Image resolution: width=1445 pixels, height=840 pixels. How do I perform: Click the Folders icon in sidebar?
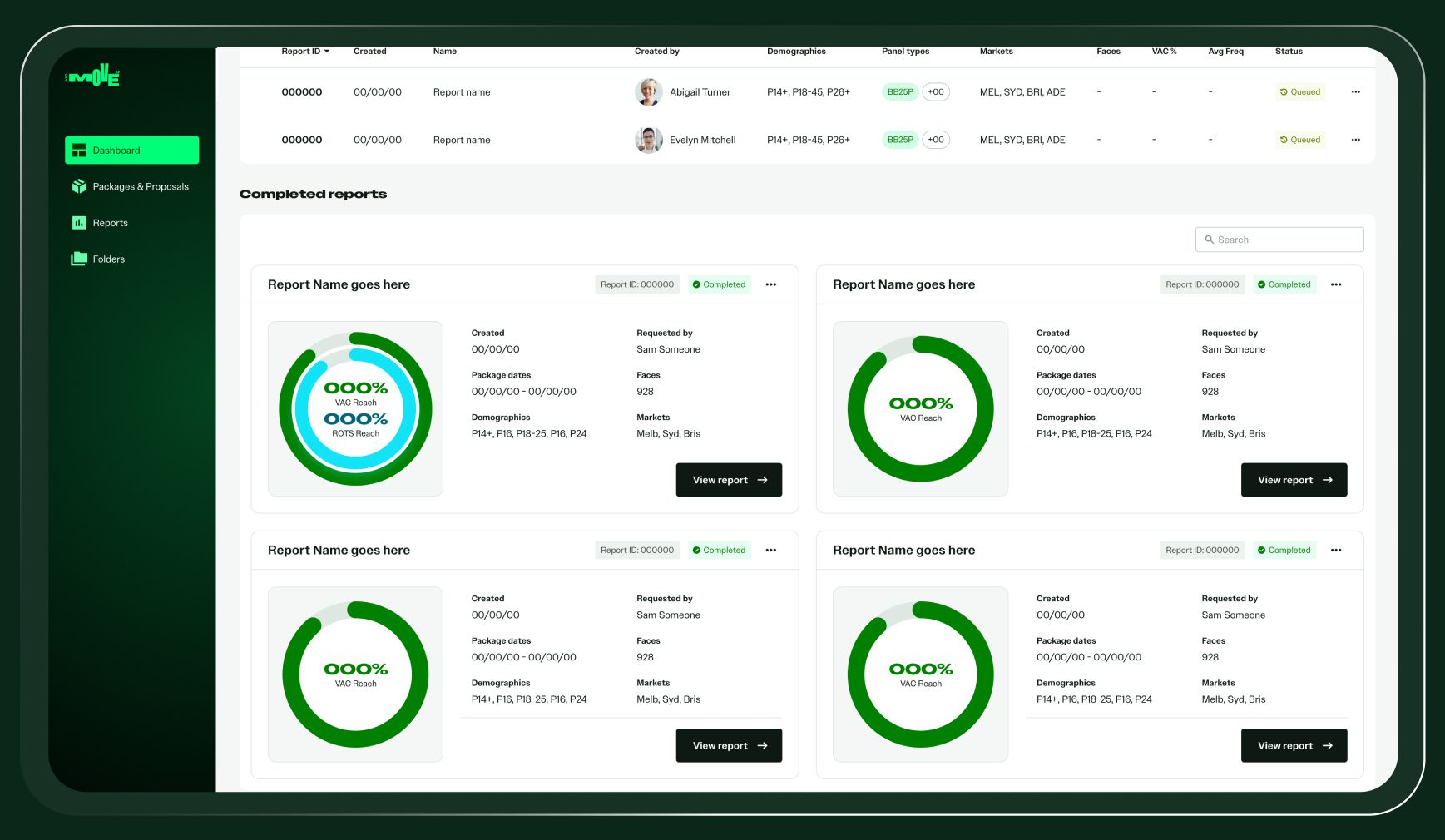click(79, 259)
